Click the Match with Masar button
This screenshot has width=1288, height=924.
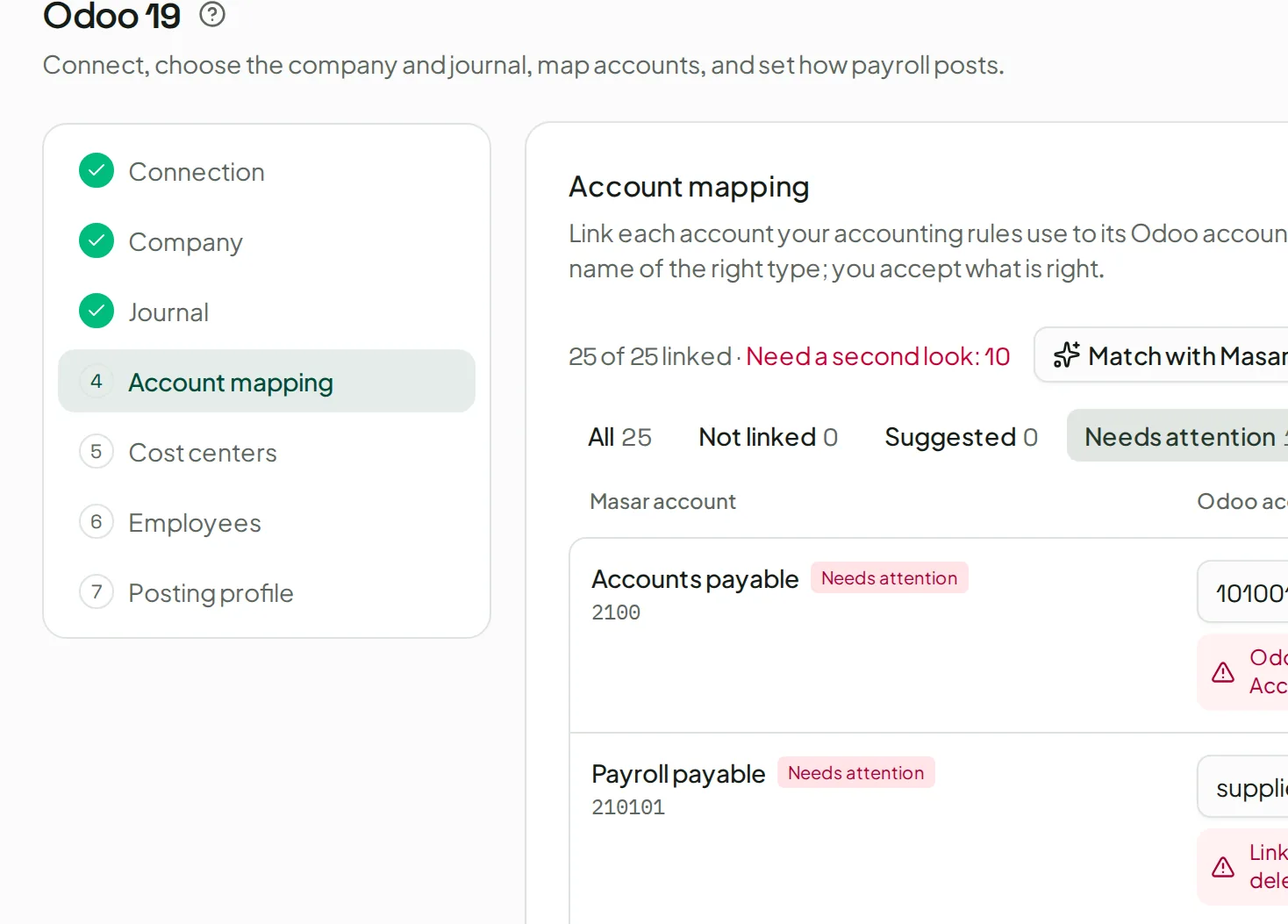[1161, 355]
